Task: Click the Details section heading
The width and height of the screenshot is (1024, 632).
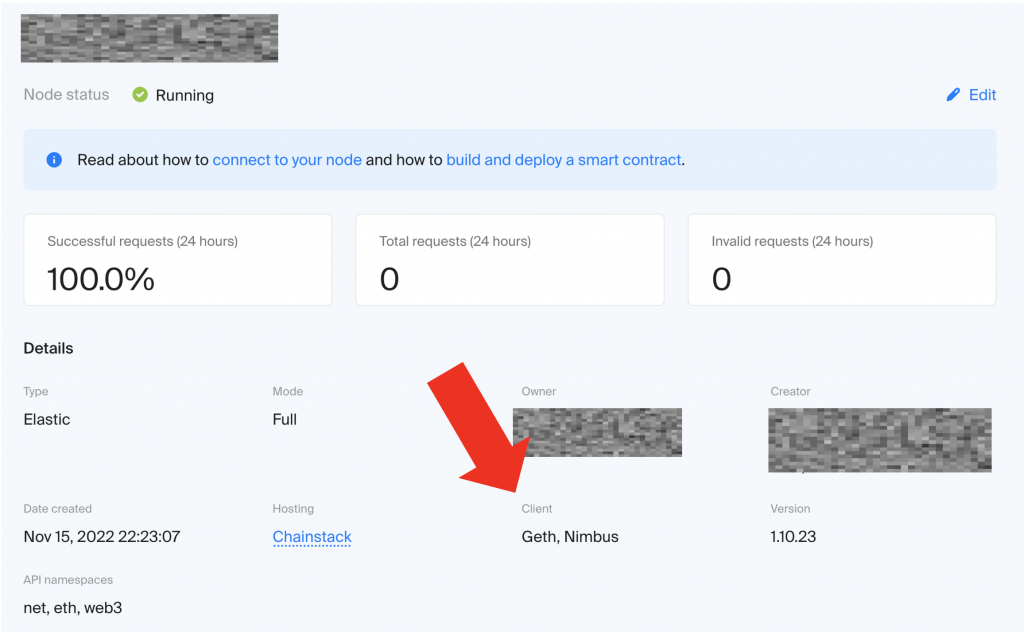Action: coord(48,349)
